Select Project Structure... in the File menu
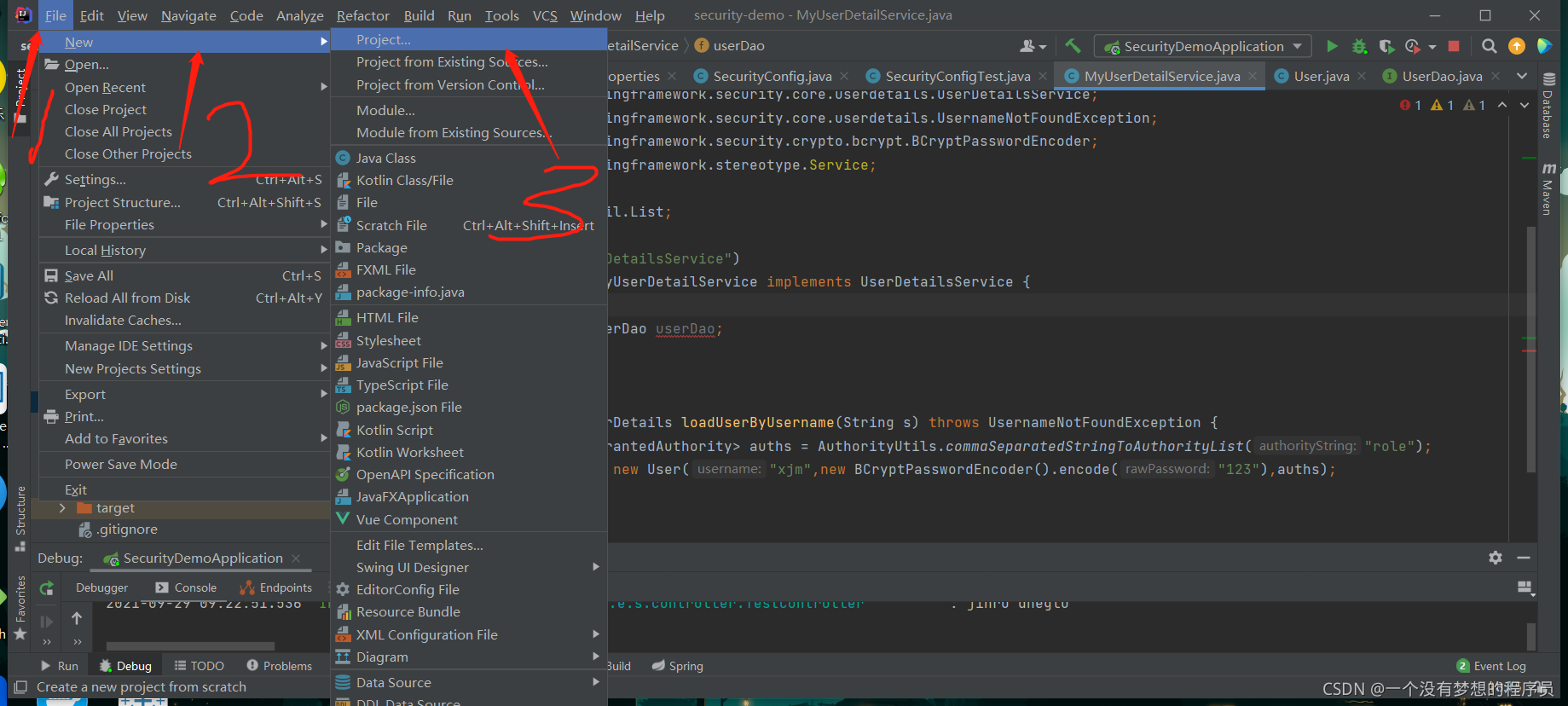 tap(185, 202)
